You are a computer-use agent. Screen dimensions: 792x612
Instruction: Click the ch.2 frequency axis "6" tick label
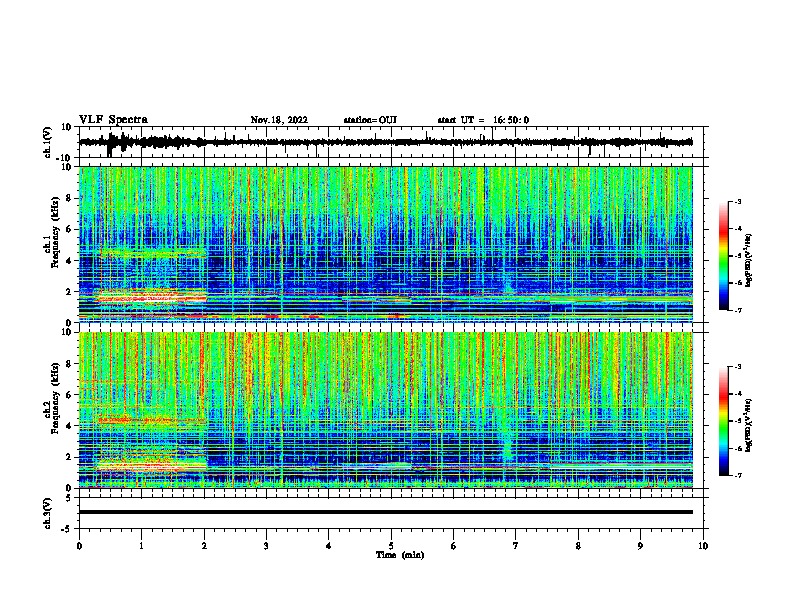70,395
